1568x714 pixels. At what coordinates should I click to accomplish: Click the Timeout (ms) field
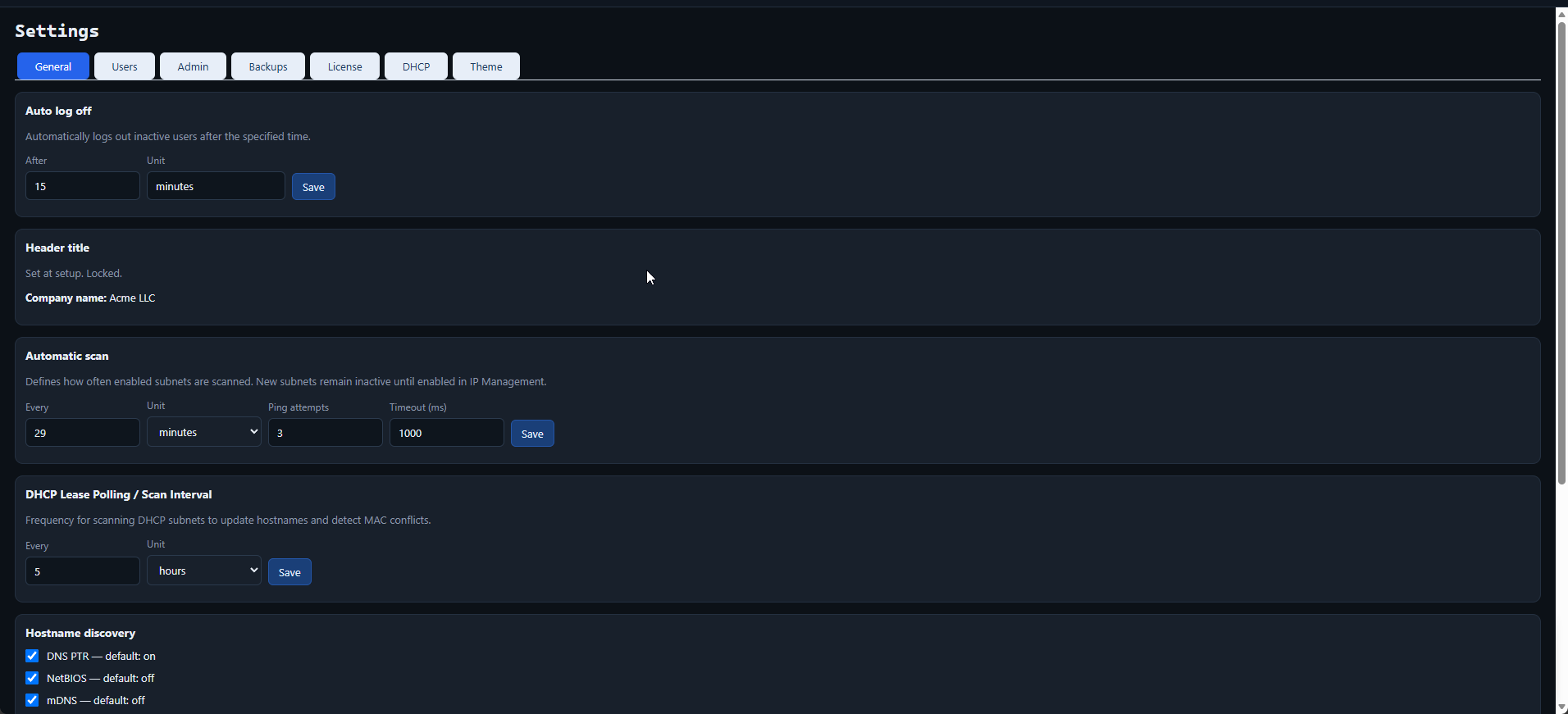447,433
